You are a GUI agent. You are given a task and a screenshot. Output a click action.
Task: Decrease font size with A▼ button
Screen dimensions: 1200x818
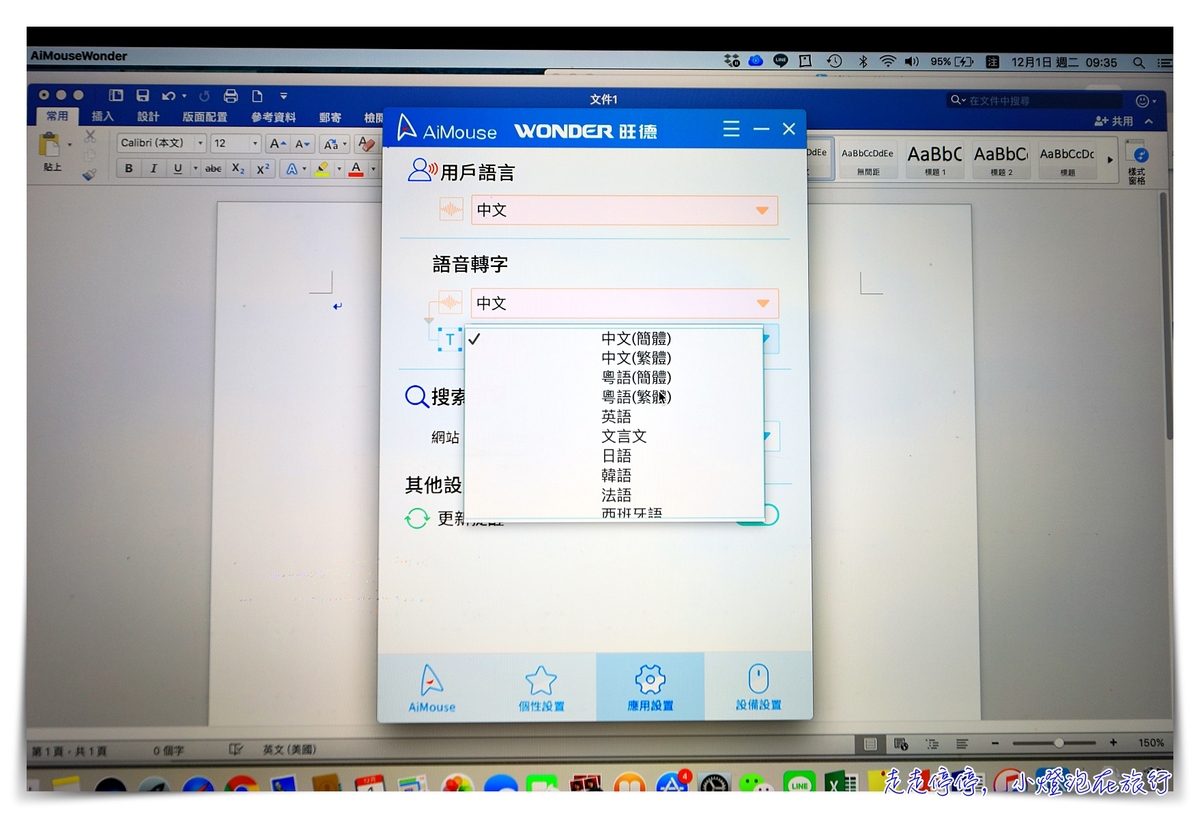pyautogui.click(x=303, y=143)
